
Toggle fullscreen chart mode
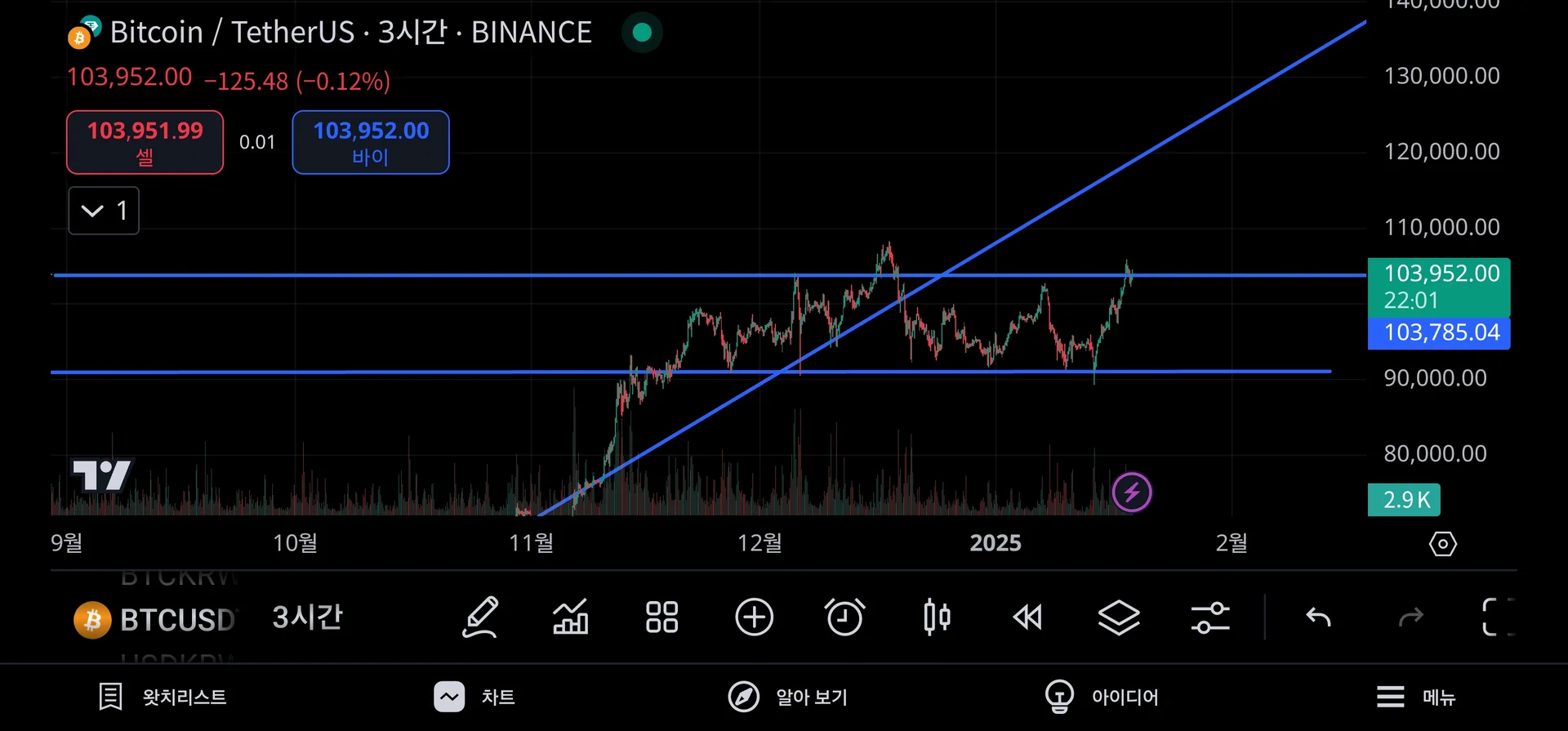point(1497,617)
